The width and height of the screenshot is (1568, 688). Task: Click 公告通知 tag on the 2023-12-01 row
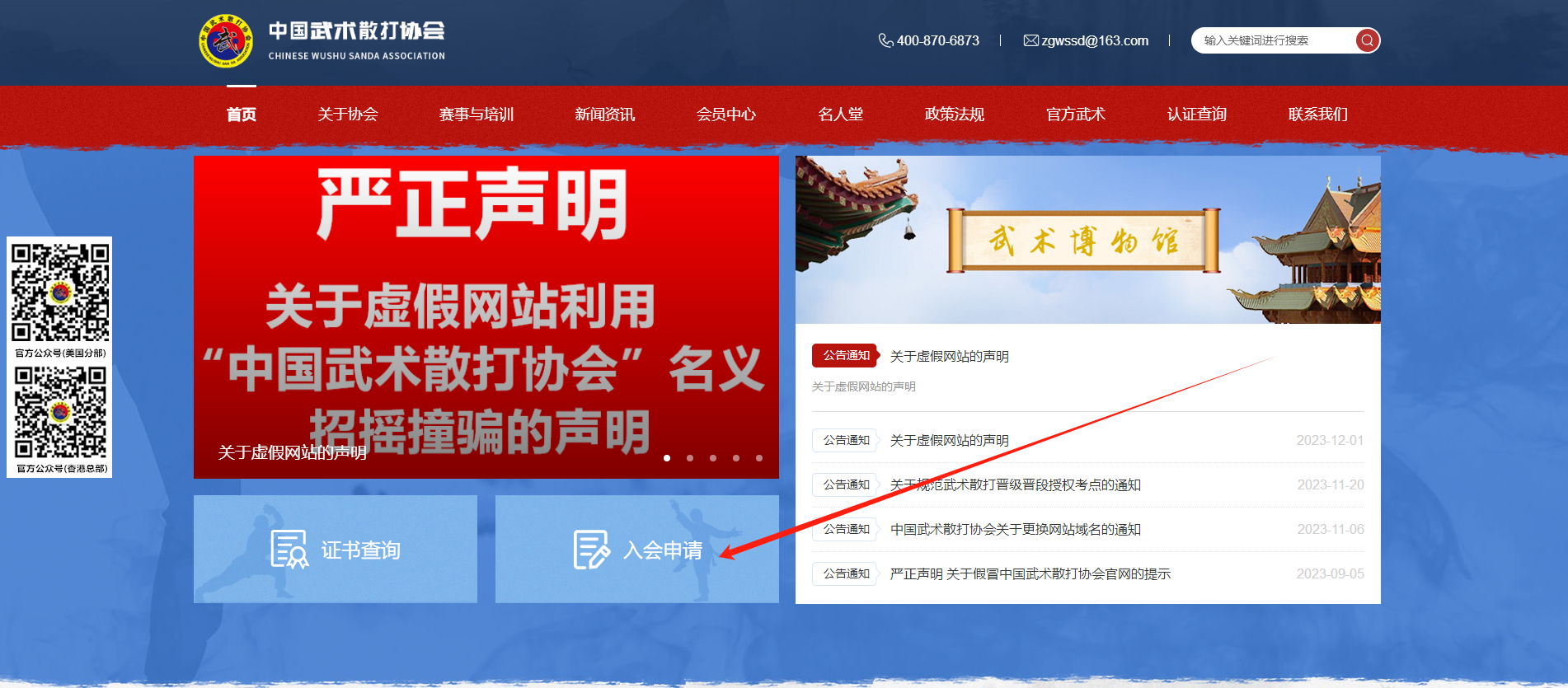point(846,440)
